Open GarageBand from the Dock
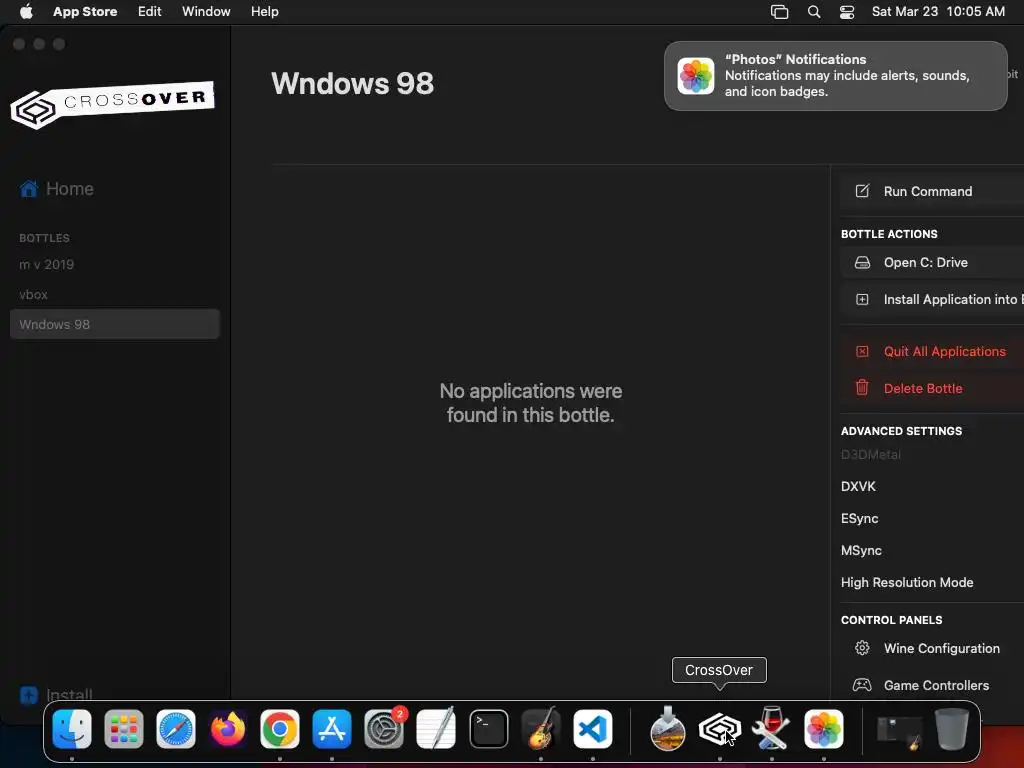This screenshot has width=1024, height=768. tap(541, 729)
